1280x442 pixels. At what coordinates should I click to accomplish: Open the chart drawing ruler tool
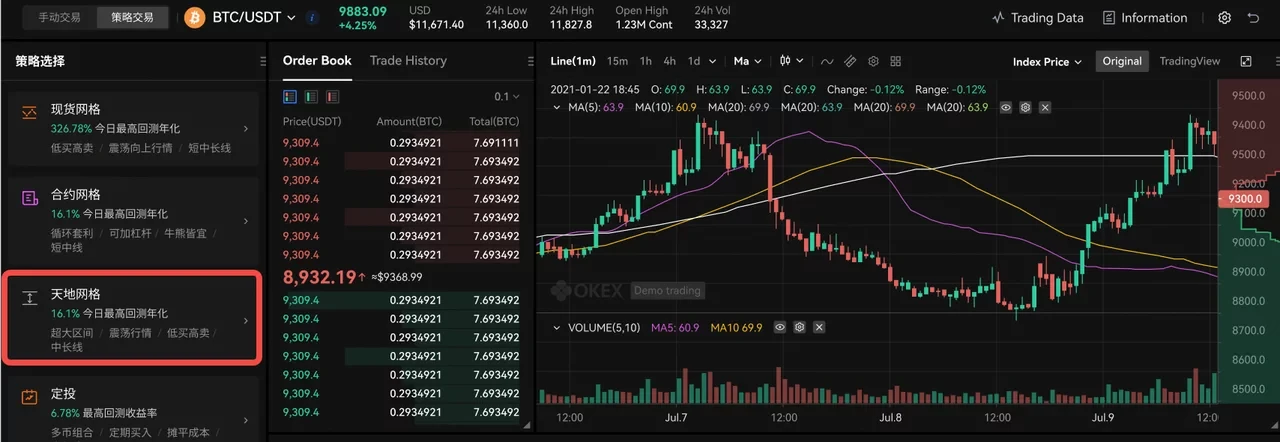[850, 61]
